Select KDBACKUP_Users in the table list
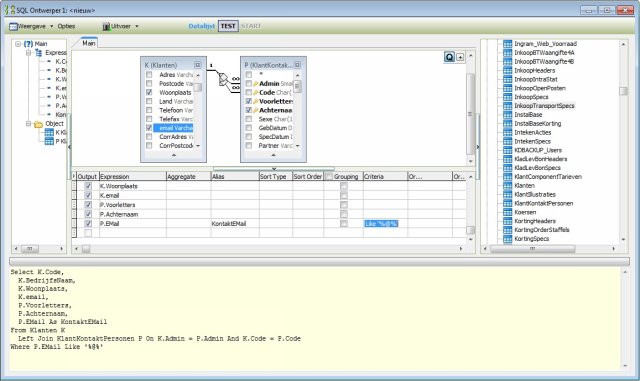This screenshot has height=381, width=640. [538, 150]
